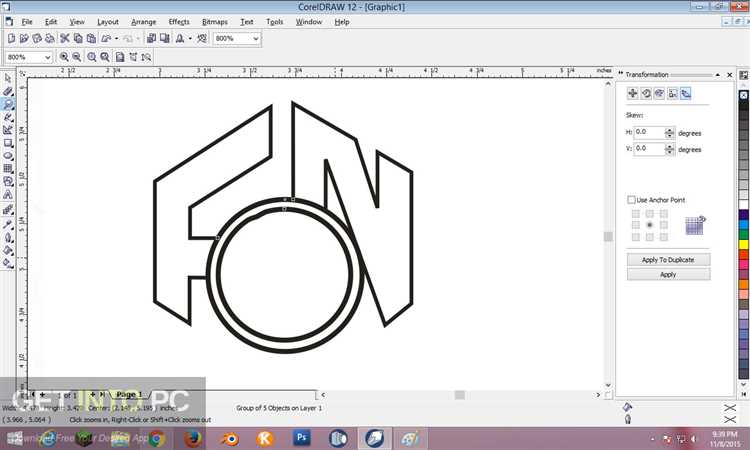The height and width of the screenshot is (450, 750).
Task: Click the Import toolbar icon
Action: [x=151, y=38]
